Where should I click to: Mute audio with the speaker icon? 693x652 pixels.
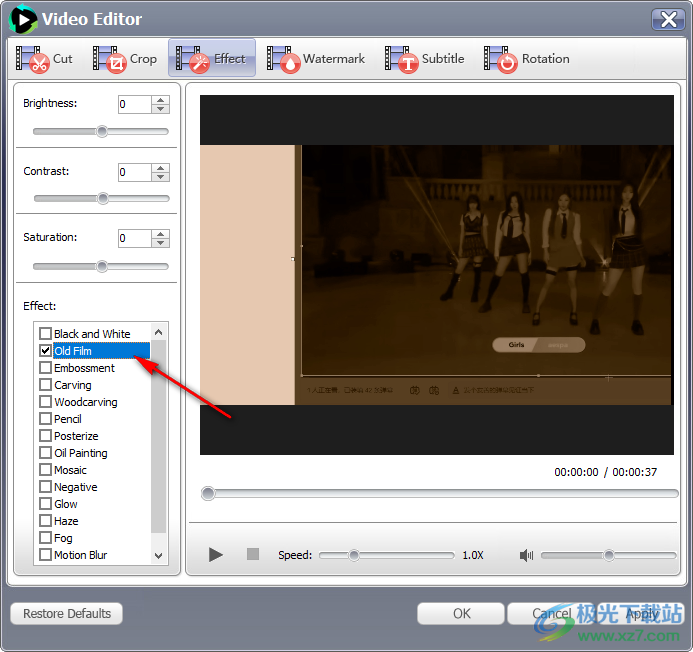[x=526, y=555]
